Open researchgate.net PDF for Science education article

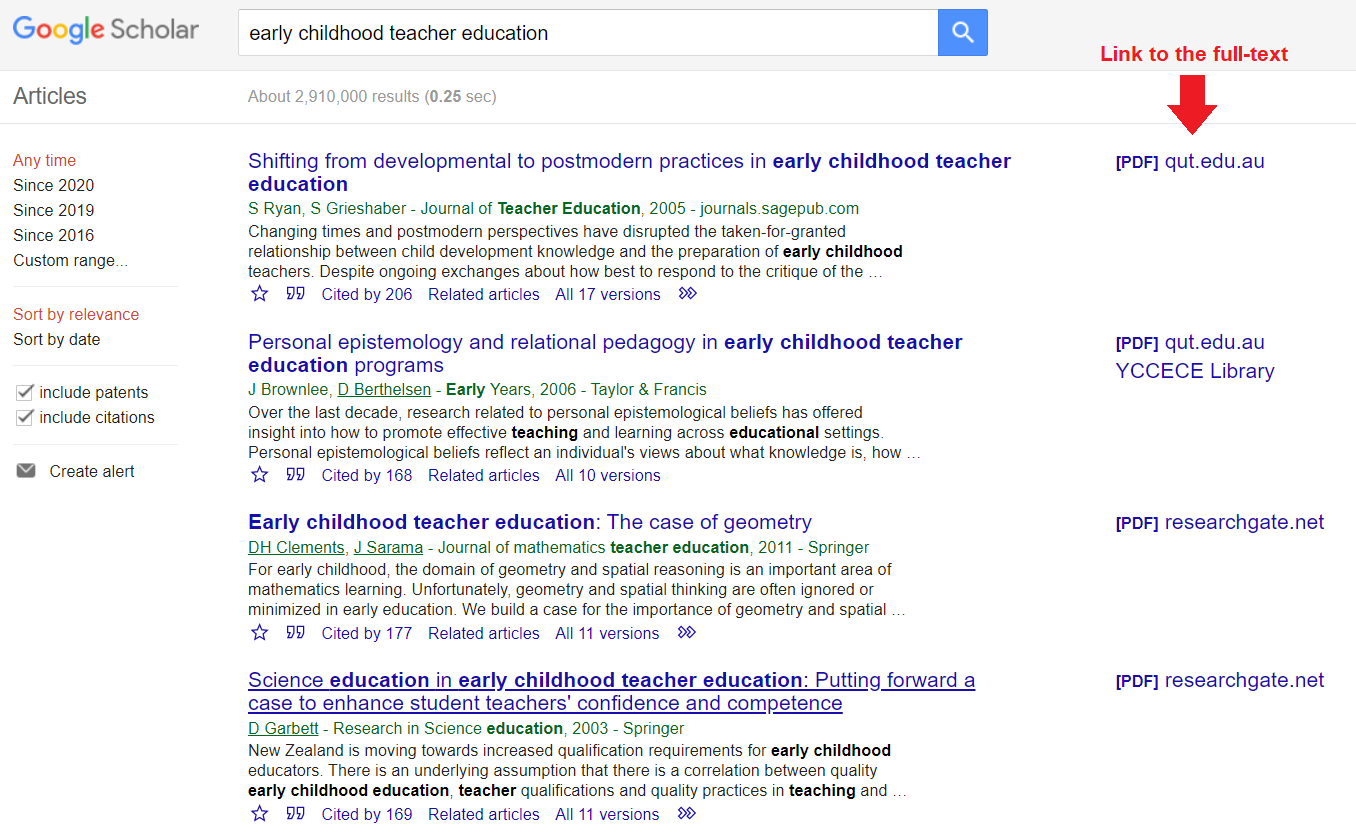(x=1220, y=680)
